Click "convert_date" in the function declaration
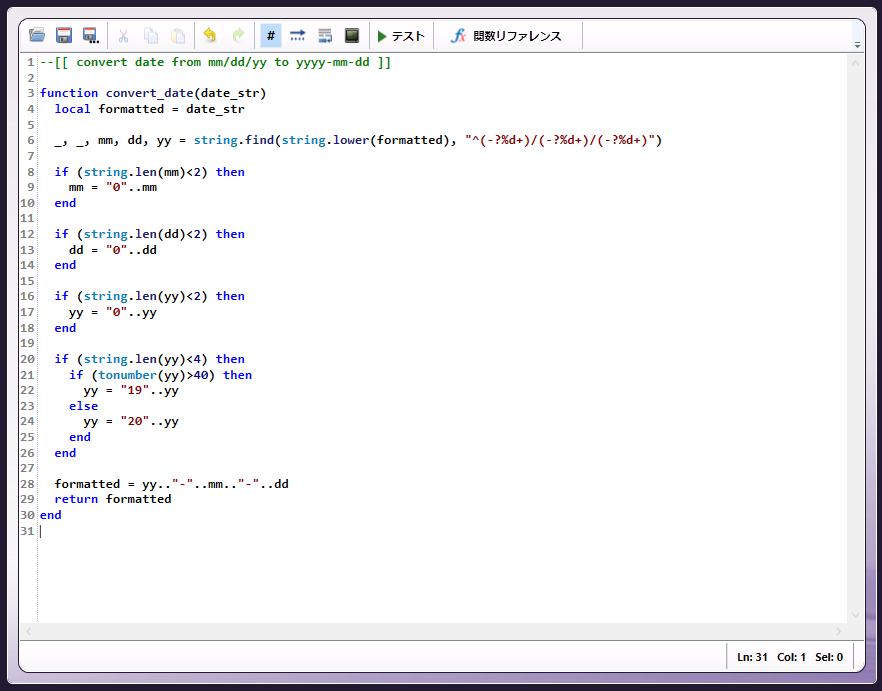 tap(150, 93)
